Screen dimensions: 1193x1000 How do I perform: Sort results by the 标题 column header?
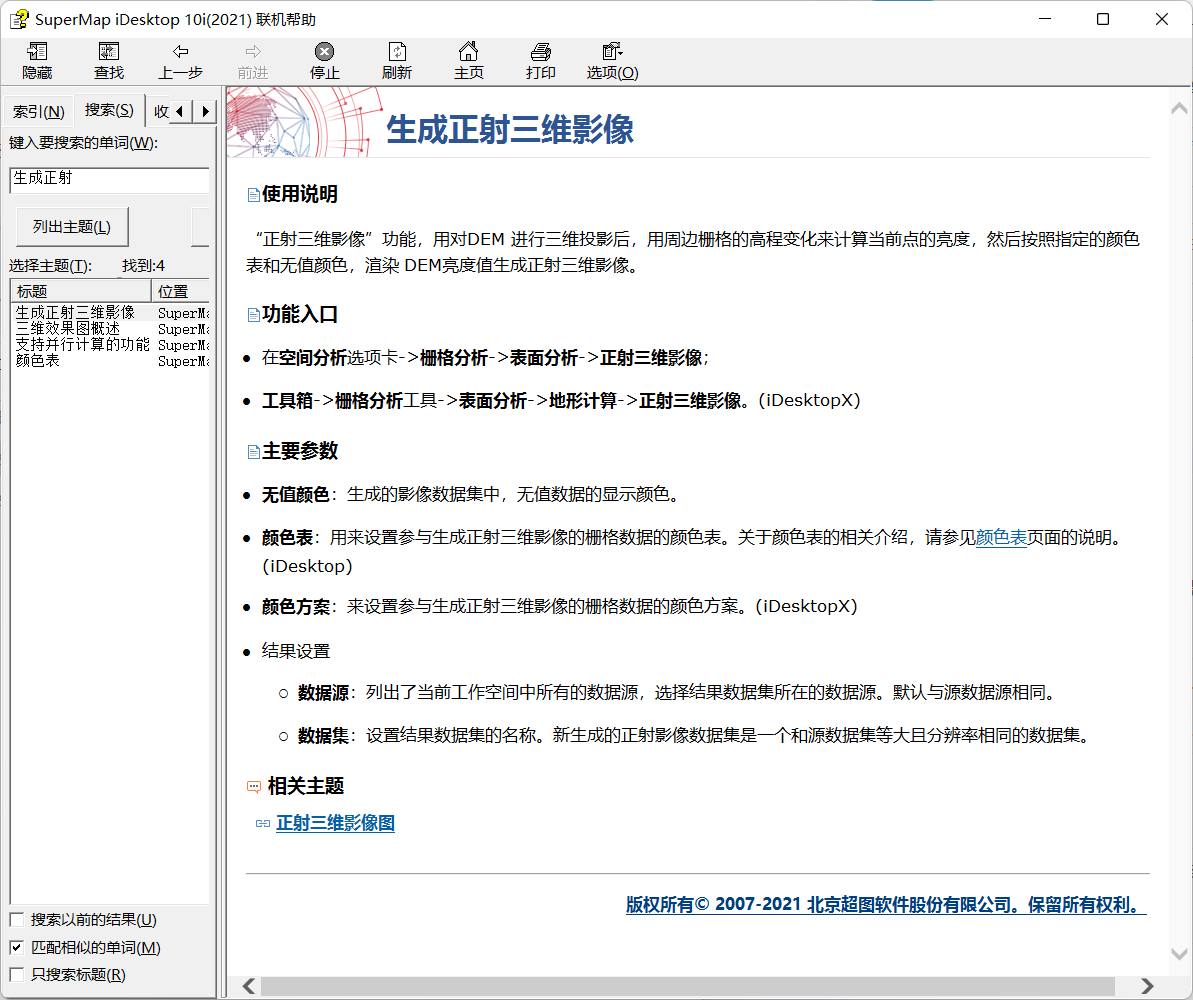[x=81, y=291]
